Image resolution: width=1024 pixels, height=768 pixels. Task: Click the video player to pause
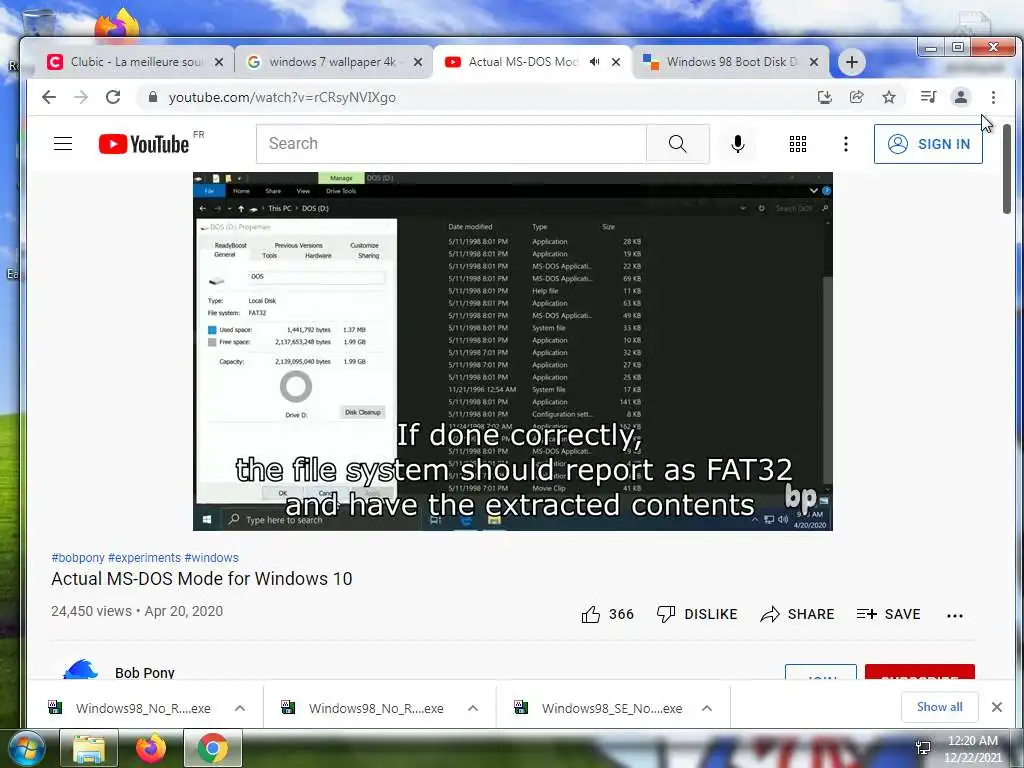(513, 351)
